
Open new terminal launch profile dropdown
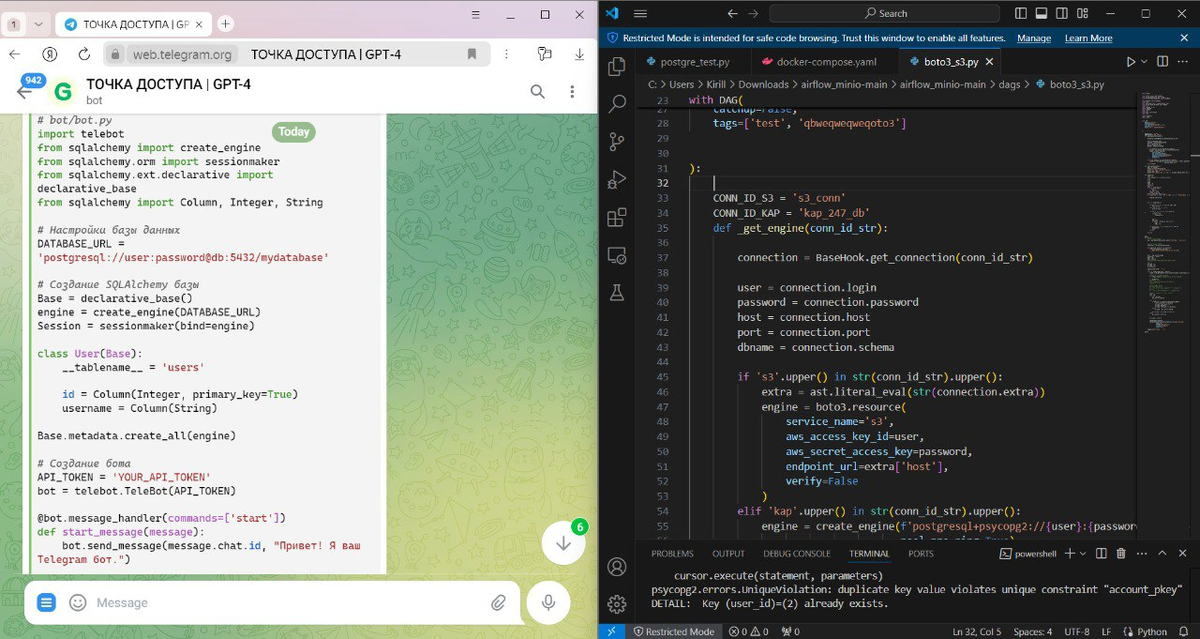(1083, 553)
